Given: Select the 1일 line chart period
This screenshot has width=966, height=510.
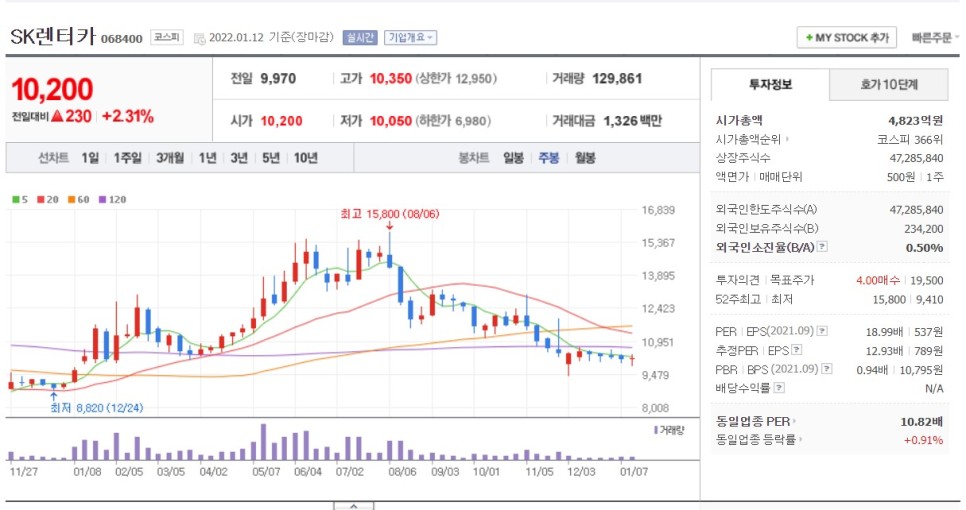Looking at the screenshot, I should click(90, 158).
